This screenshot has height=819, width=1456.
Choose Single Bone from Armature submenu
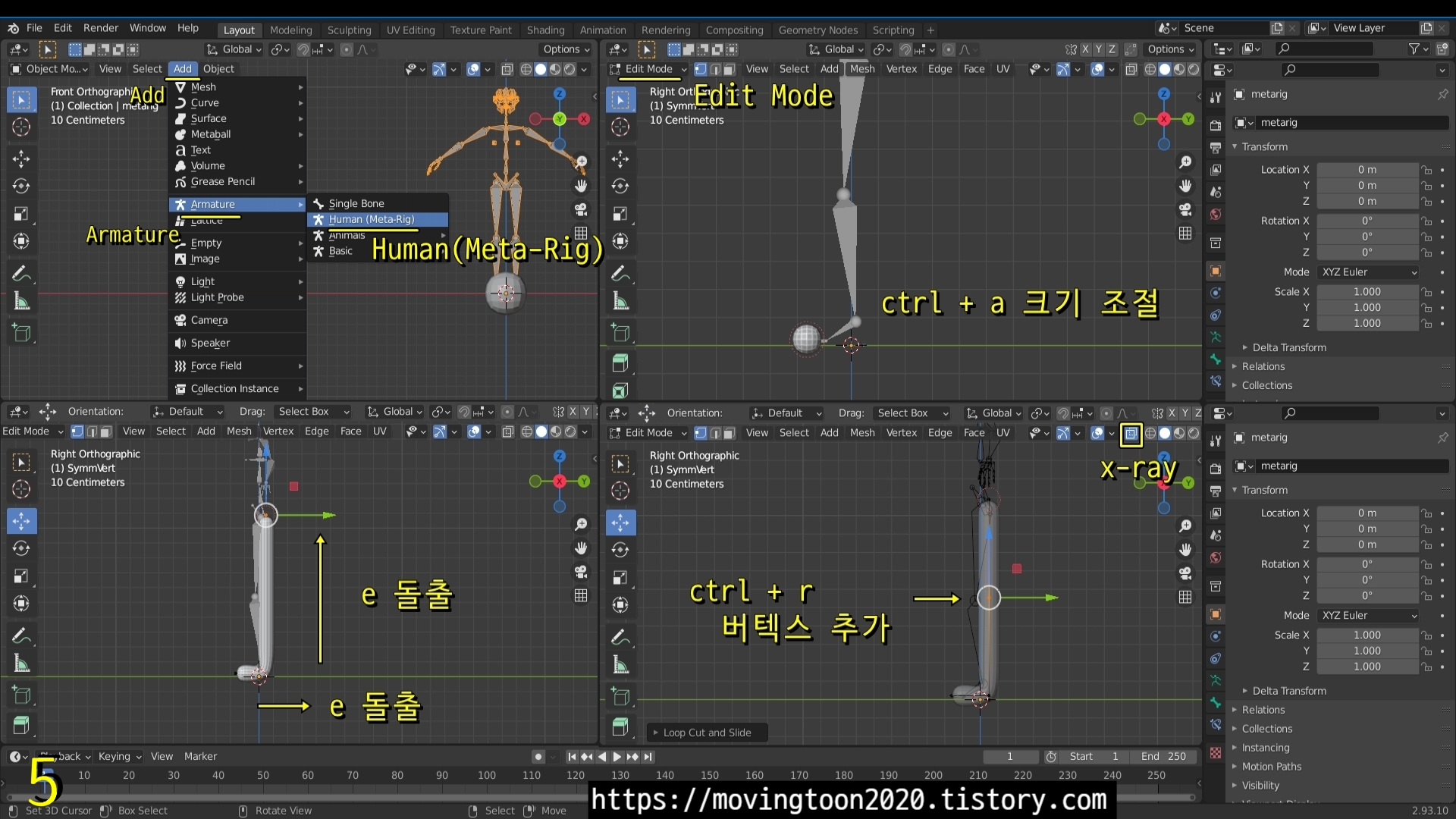click(378, 204)
